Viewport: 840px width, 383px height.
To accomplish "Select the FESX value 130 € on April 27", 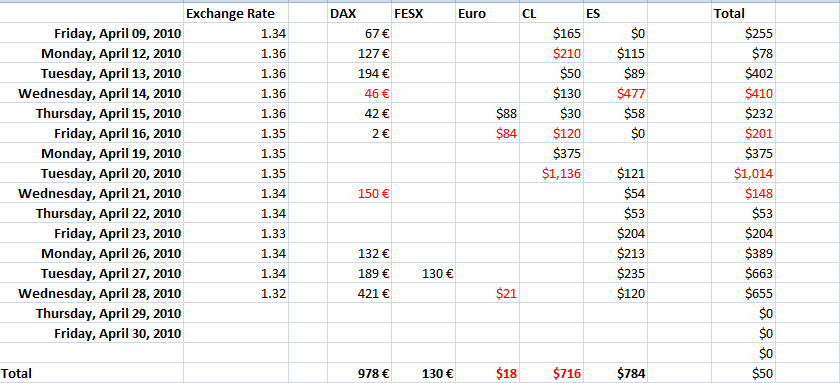I will coord(423,274).
